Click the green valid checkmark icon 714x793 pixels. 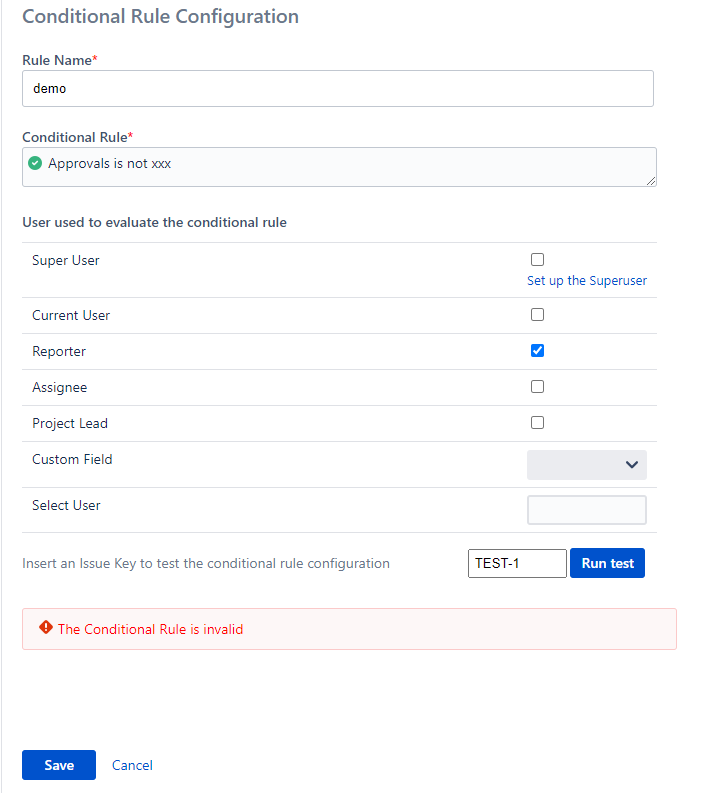point(35,163)
